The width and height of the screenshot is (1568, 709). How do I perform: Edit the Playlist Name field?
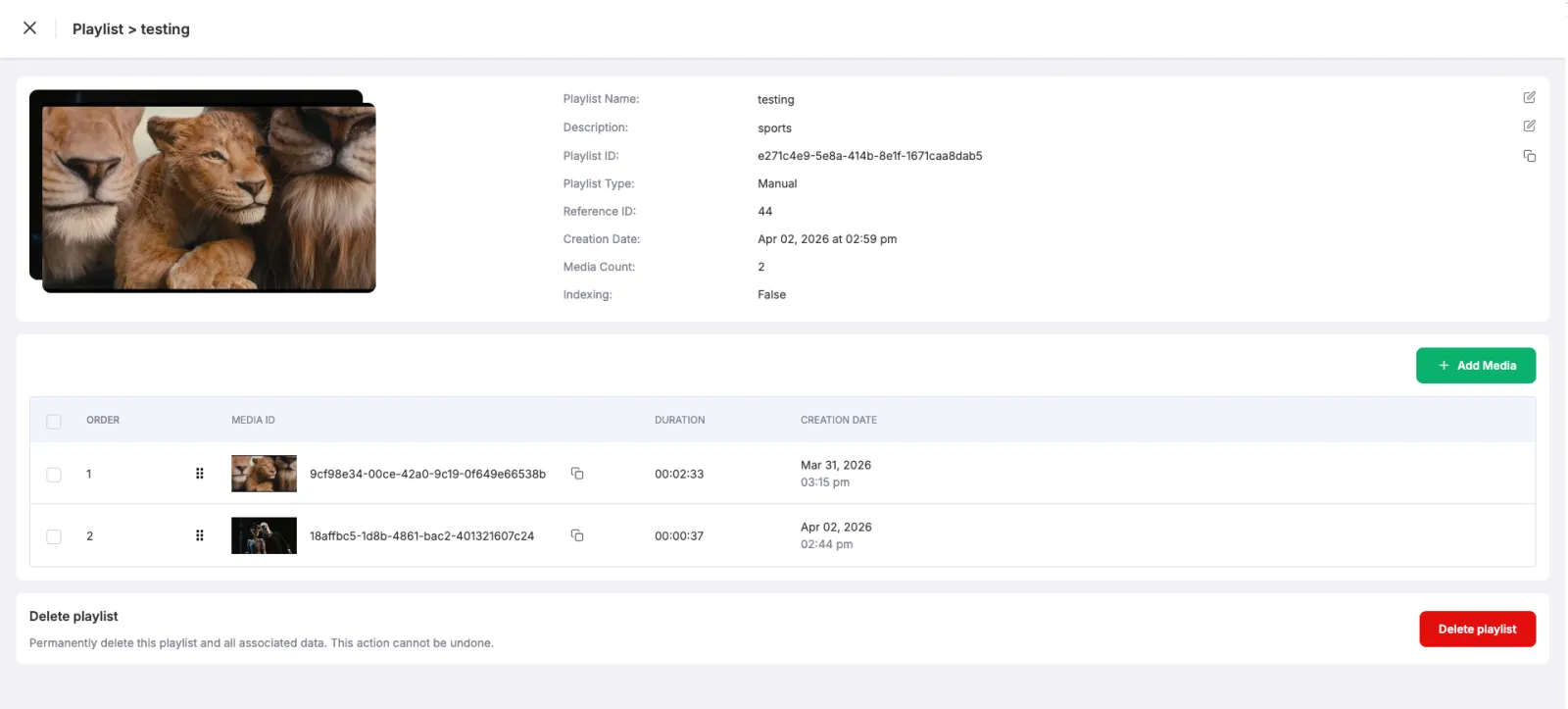point(1529,98)
